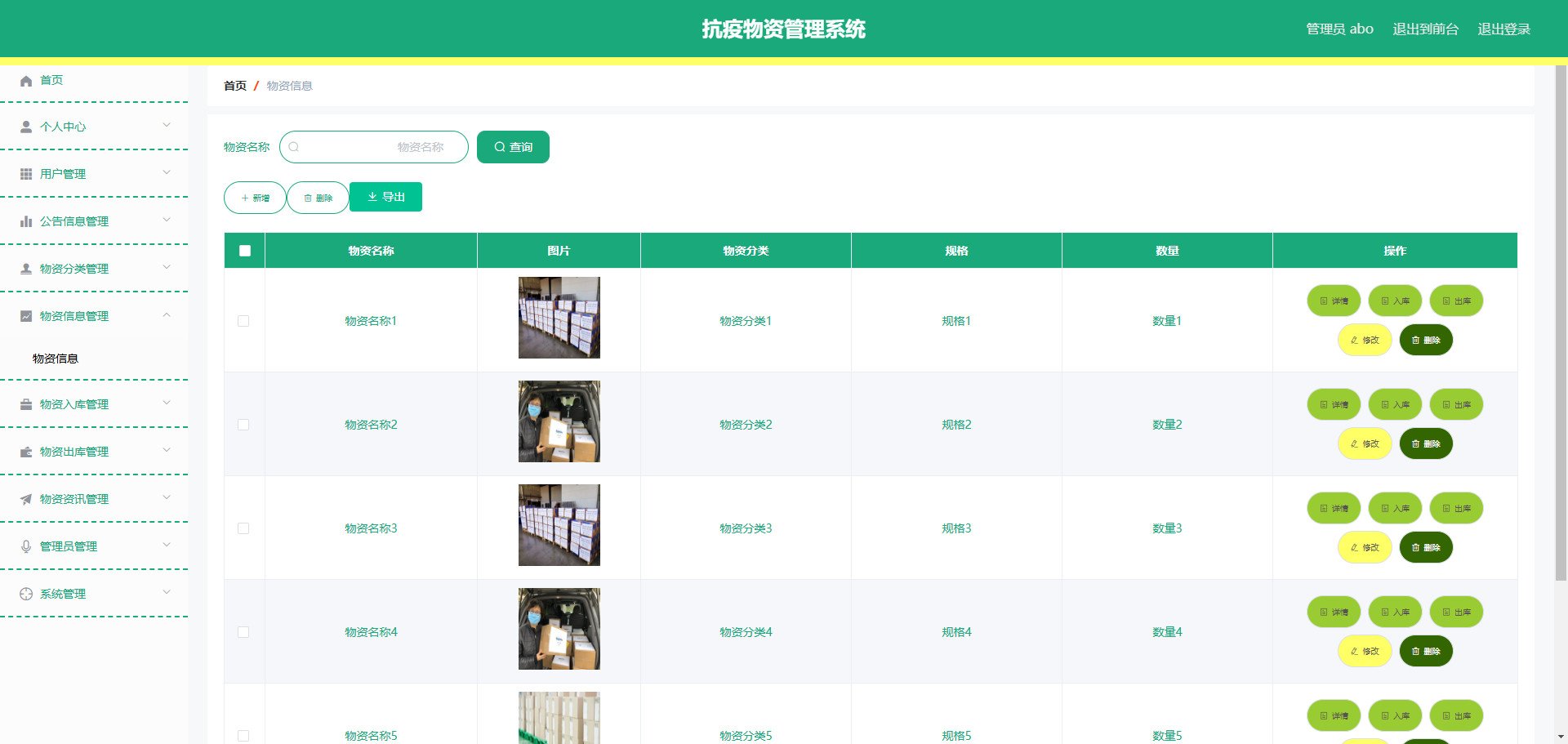
Task: Click the 查询 search button
Action: (x=513, y=147)
